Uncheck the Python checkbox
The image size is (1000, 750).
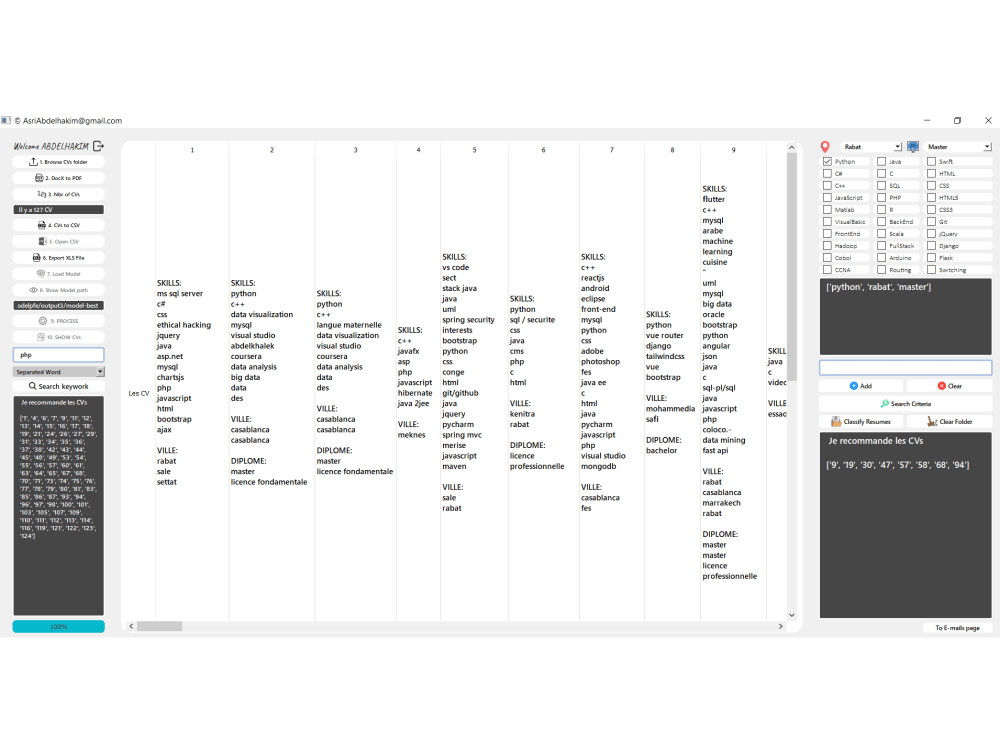tap(827, 162)
